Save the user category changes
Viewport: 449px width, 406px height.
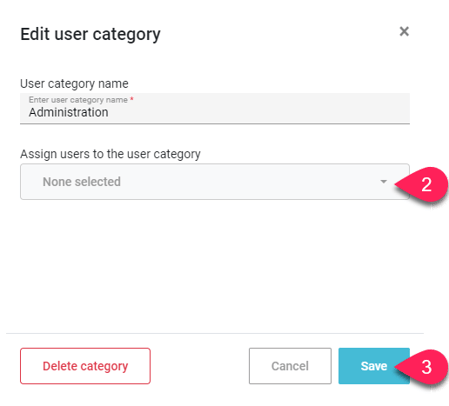tap(374, 366)
